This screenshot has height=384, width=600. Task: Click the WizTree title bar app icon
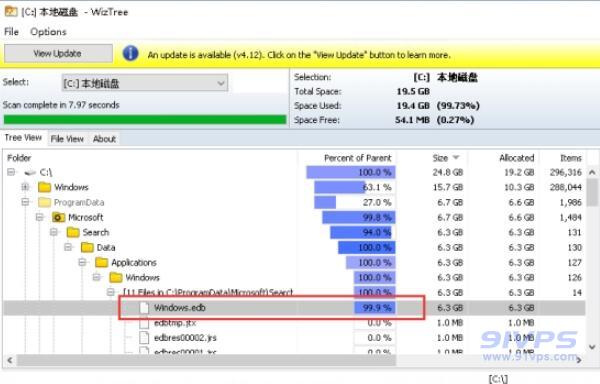click(11, 11)
